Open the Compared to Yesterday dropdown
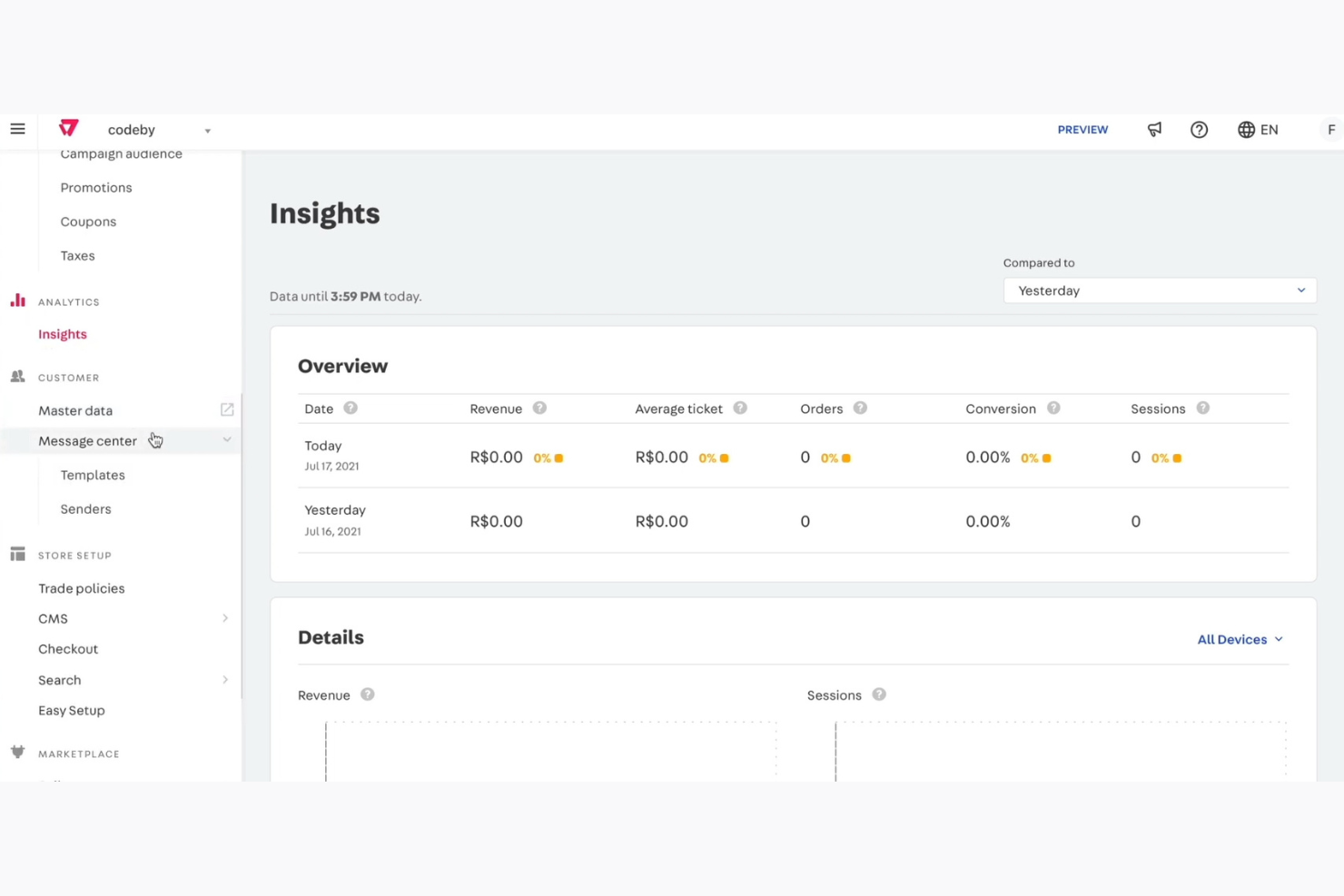Viewport: 1344px width, 896px height. pyautogui.click(x=1160, y=290)
